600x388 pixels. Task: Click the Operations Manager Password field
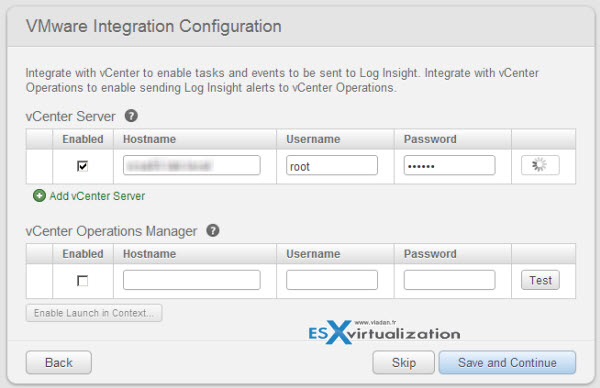point(449,280)
